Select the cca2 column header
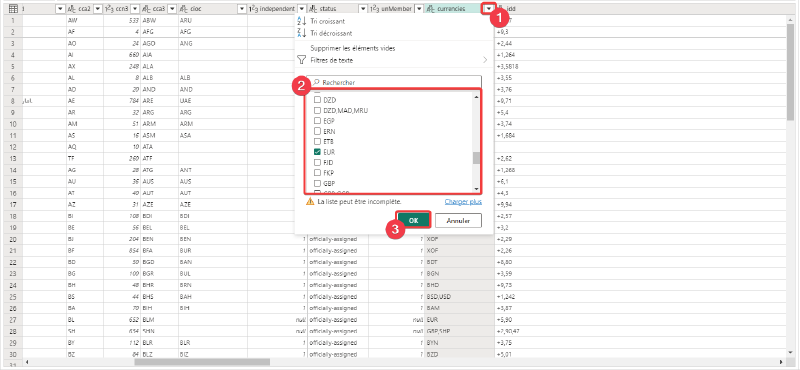Viewport: 800px width, 370px height. click(85, 9)
